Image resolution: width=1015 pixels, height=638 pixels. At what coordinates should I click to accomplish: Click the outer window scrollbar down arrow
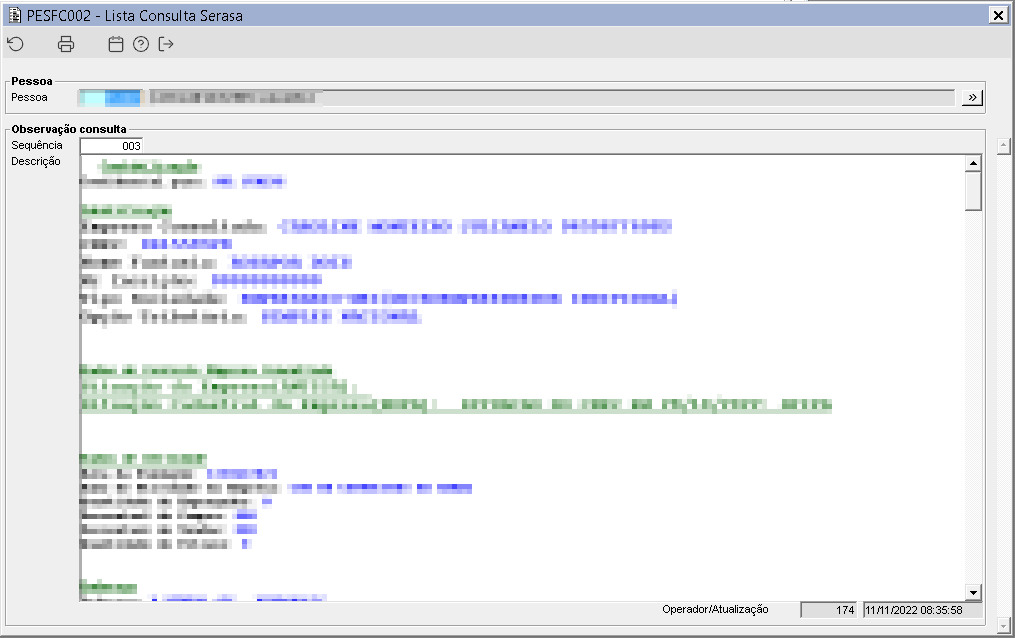(1003, 626)
